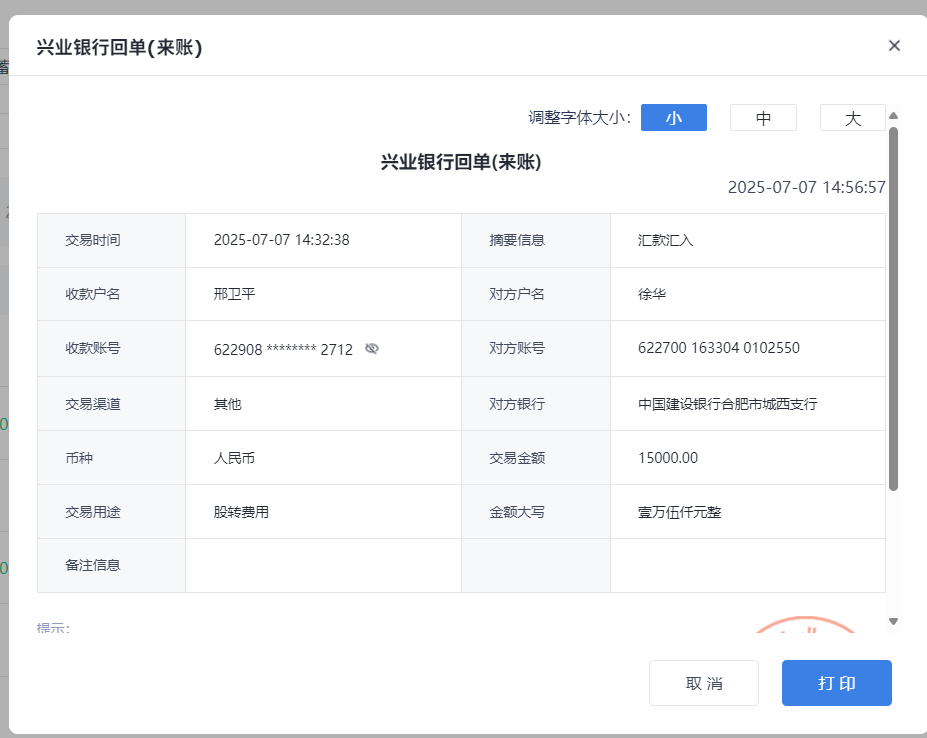Click the 对方户名 value 徐华
This screenshot has width=927, height=738.
tap(652, 294)
